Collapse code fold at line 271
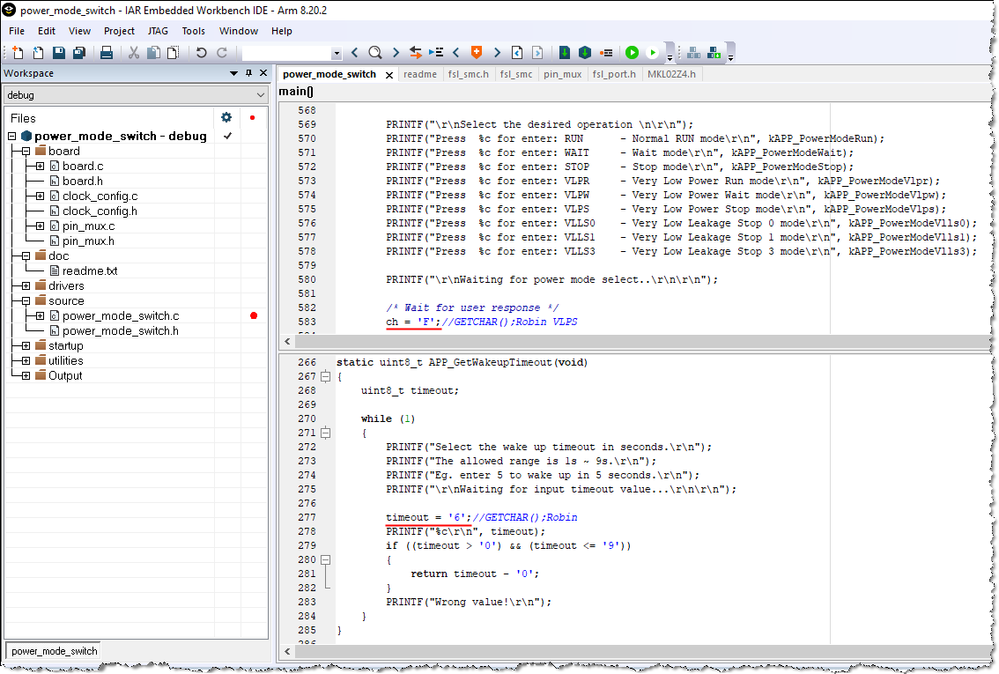Image resolution: width=999 pixels, height=674 pixels. click(326, 433)
